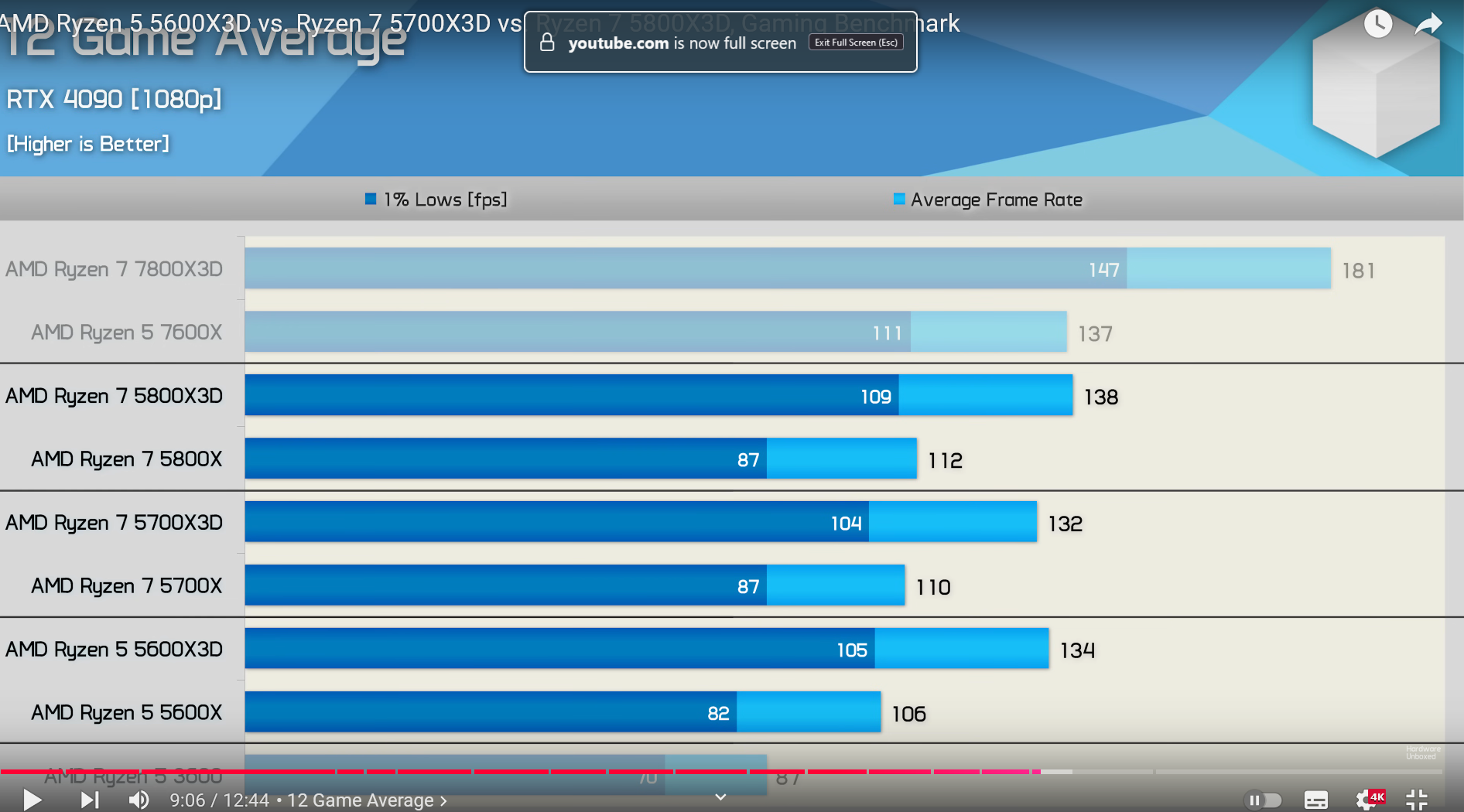
Task: Exit full screen mode icon
Action: coord(1417,800)
